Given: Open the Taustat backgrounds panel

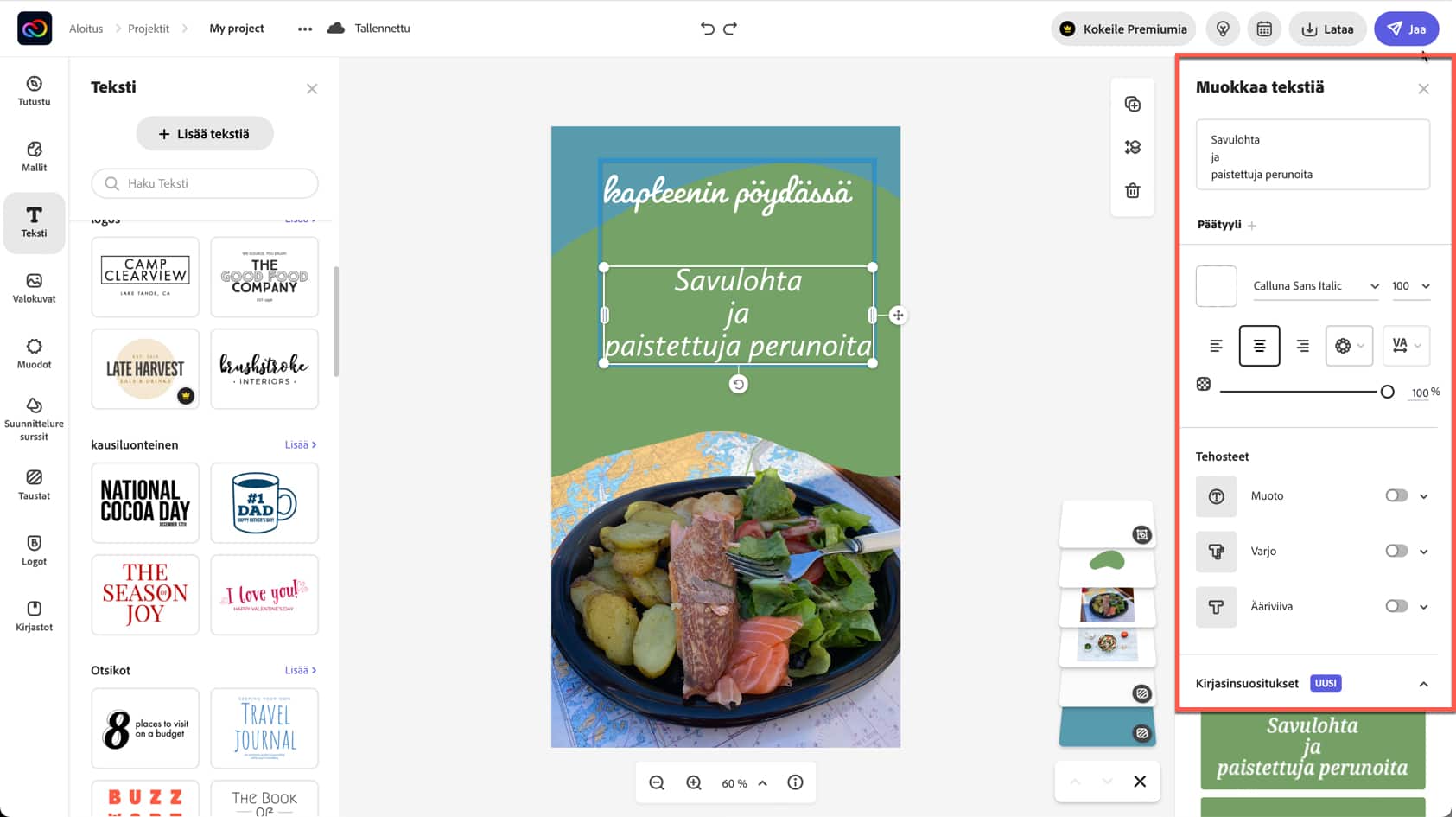Looking at the screenshot, I should [x=34, y=485].
